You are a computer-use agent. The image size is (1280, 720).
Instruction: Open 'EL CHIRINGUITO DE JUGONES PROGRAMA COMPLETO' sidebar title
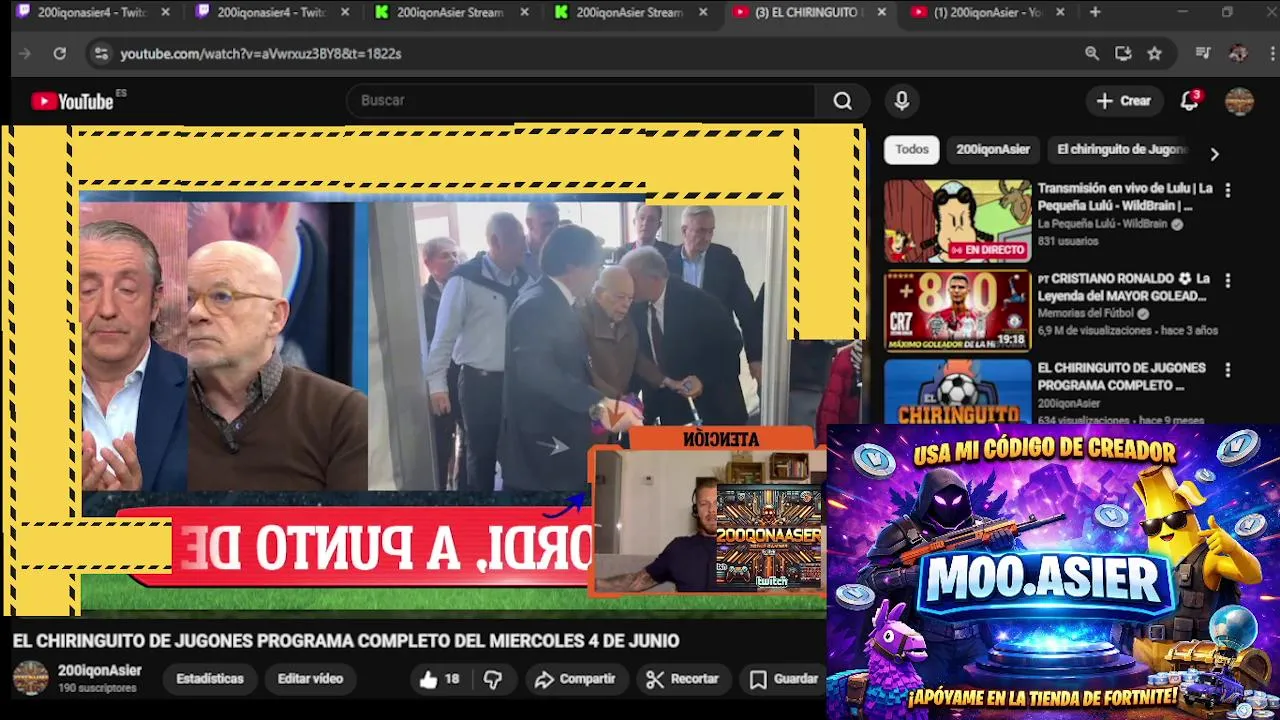point(1121,377)
